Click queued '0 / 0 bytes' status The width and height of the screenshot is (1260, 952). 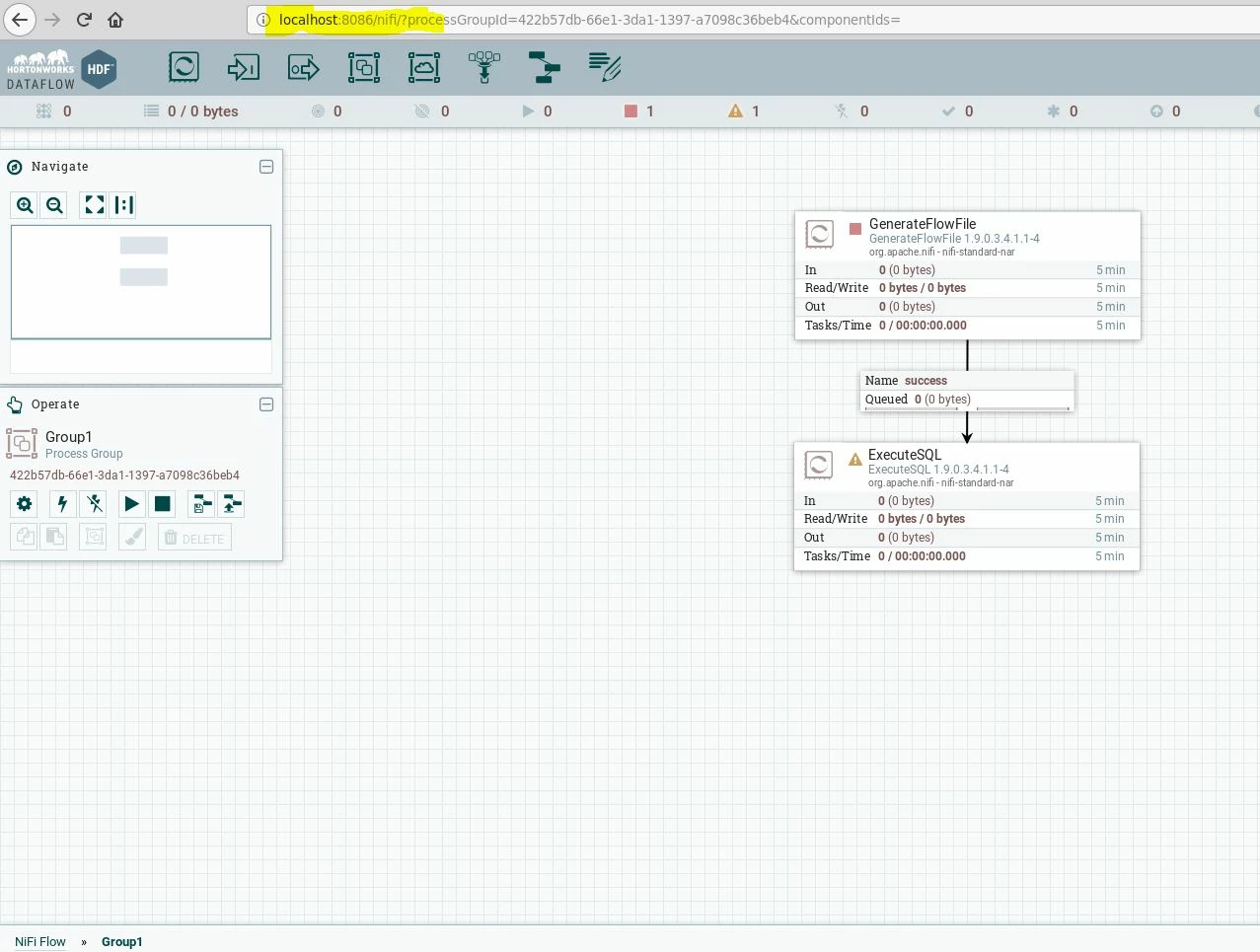191,111
